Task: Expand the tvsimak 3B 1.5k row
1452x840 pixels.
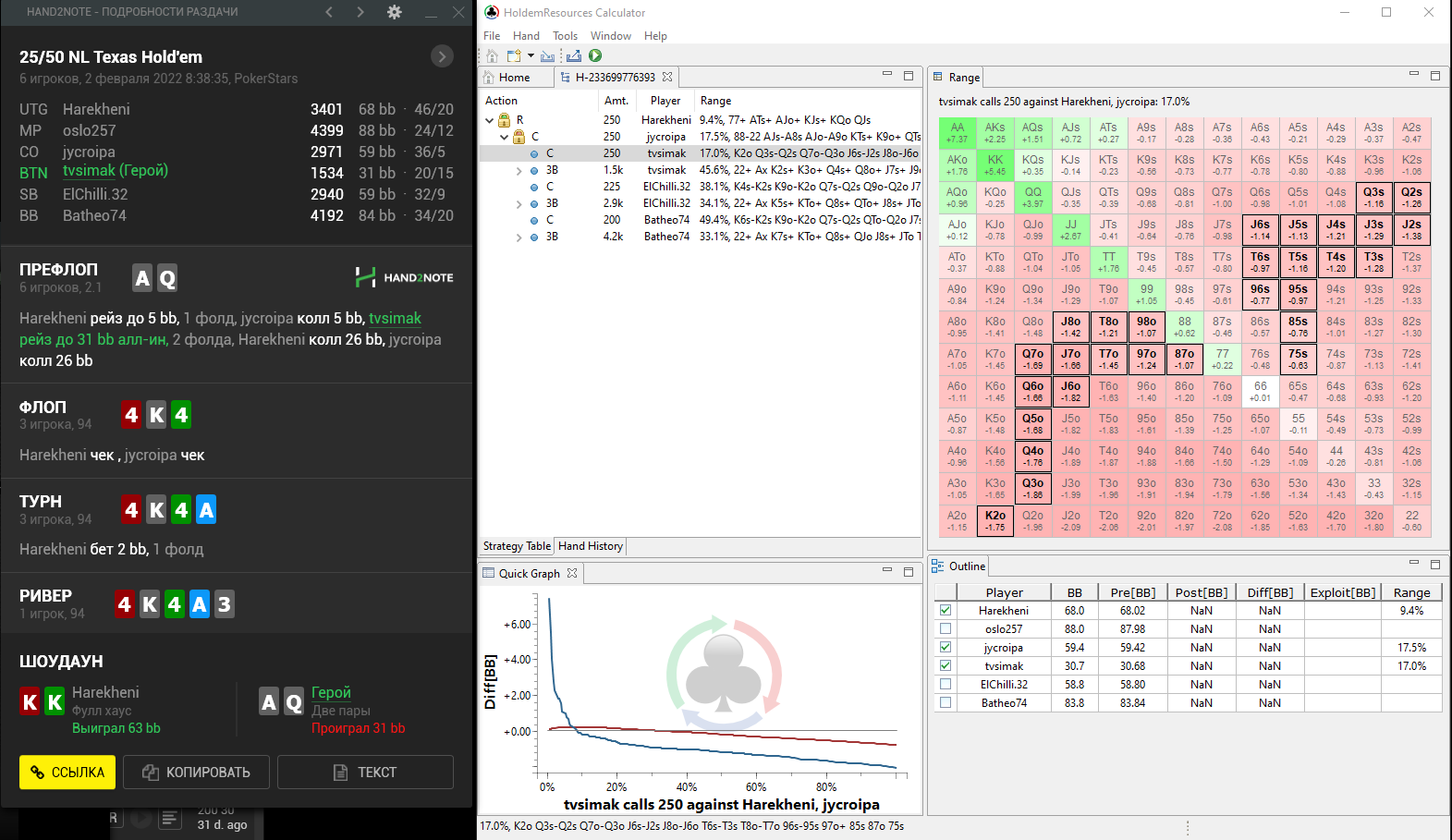Action: (x=519, y=170)
